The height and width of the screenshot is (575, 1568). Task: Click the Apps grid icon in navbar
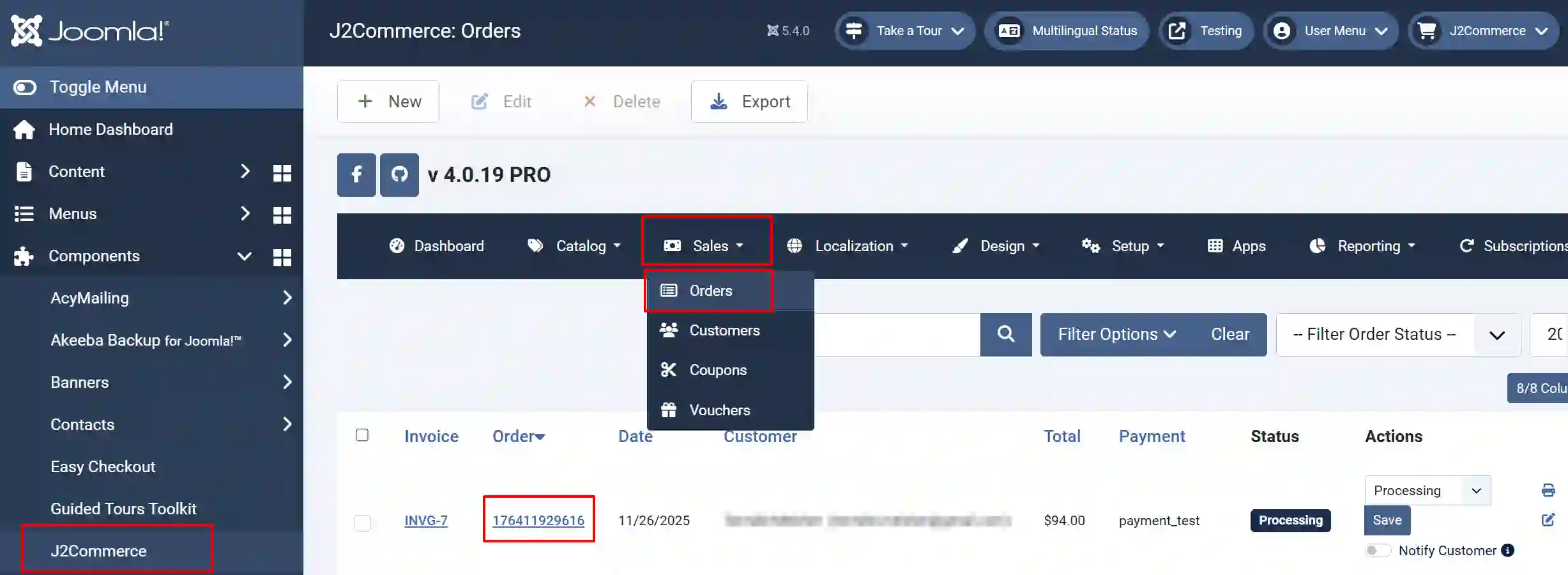[x=1215, y=246]
